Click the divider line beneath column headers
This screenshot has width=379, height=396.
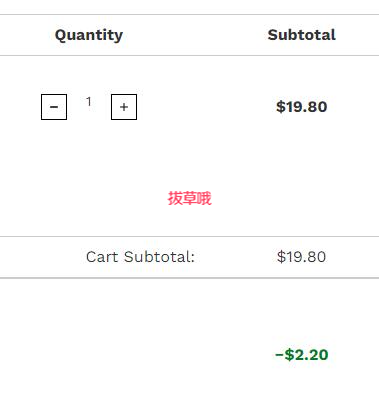tap(189, 55)
